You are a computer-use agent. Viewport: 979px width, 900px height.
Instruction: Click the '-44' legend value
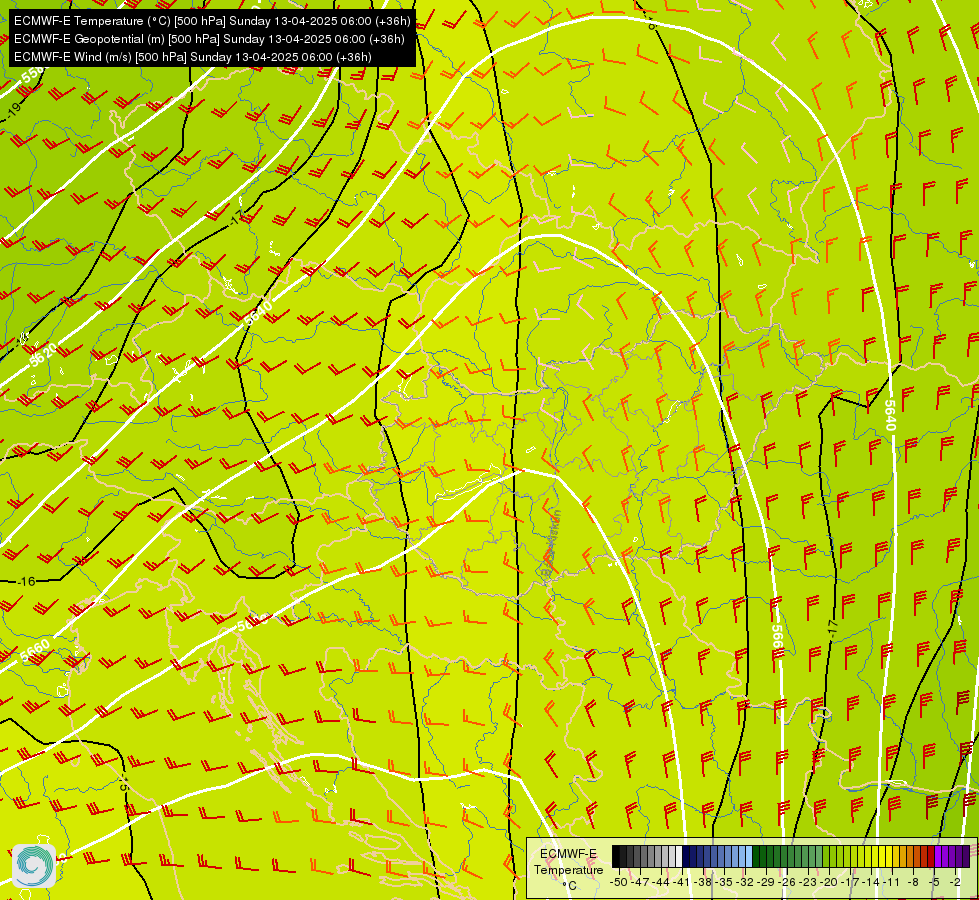(661, 882)
